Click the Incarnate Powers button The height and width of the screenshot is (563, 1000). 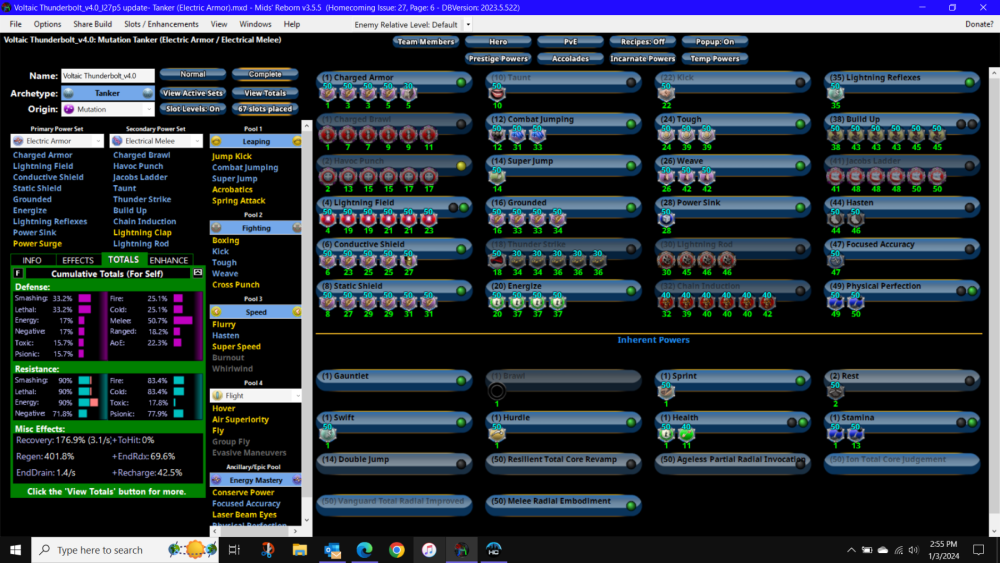pos(643,59)
